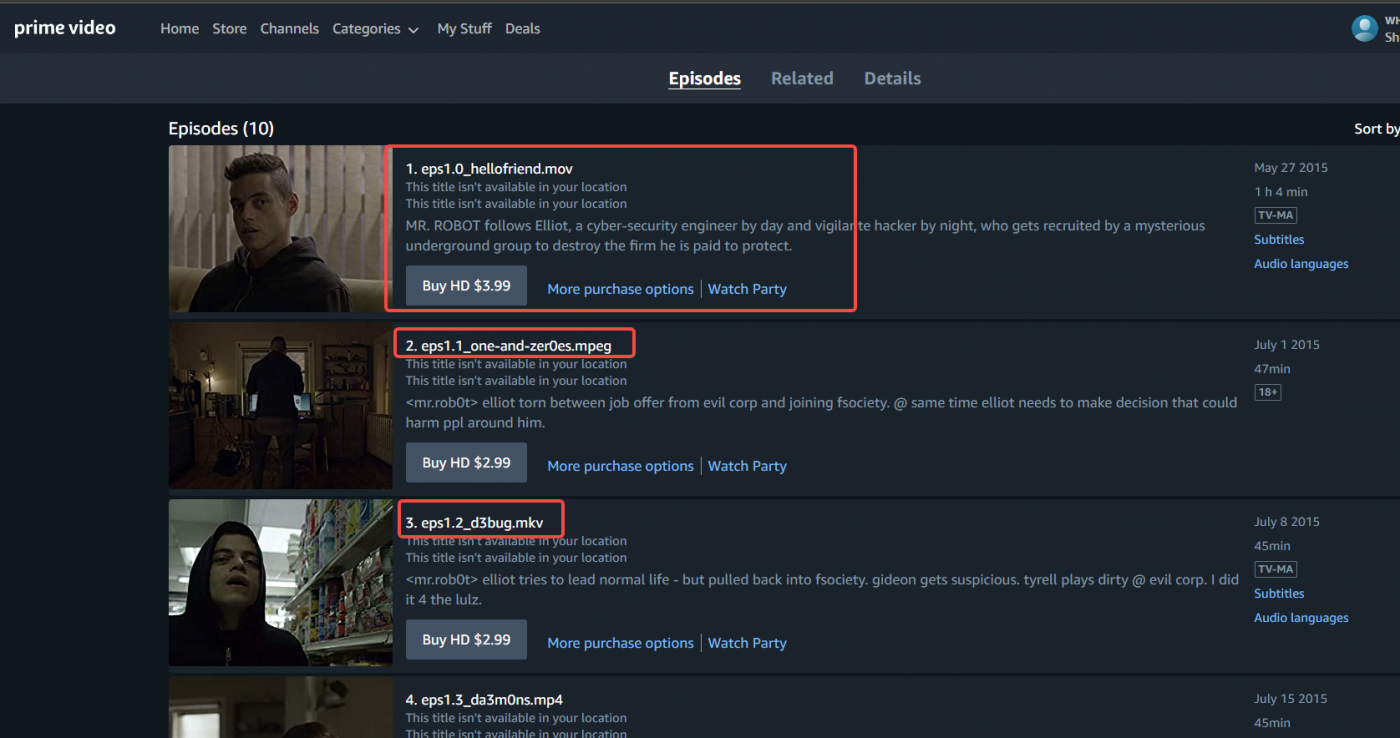Click the July 1 2015 air date
The width and height of the screenshot is (1400, 738).
(x=1287, y=345)
